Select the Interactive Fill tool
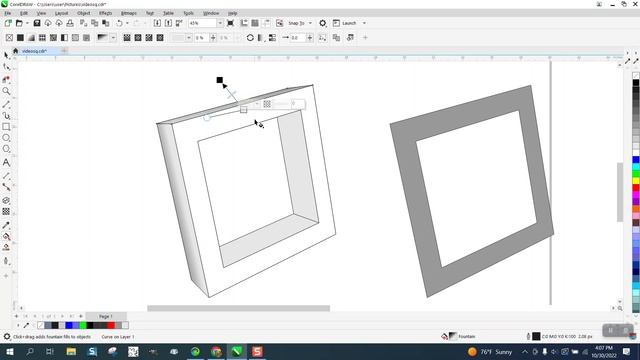640x360 pixels. [6, 236]
